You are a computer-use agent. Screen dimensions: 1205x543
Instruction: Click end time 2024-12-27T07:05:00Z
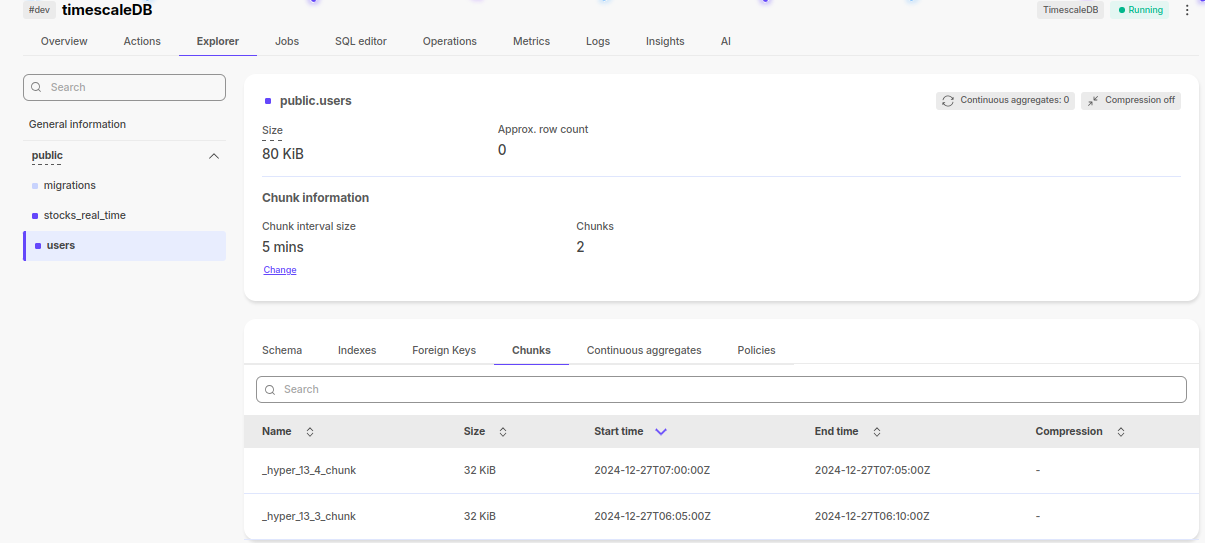(x=872, y=471)
